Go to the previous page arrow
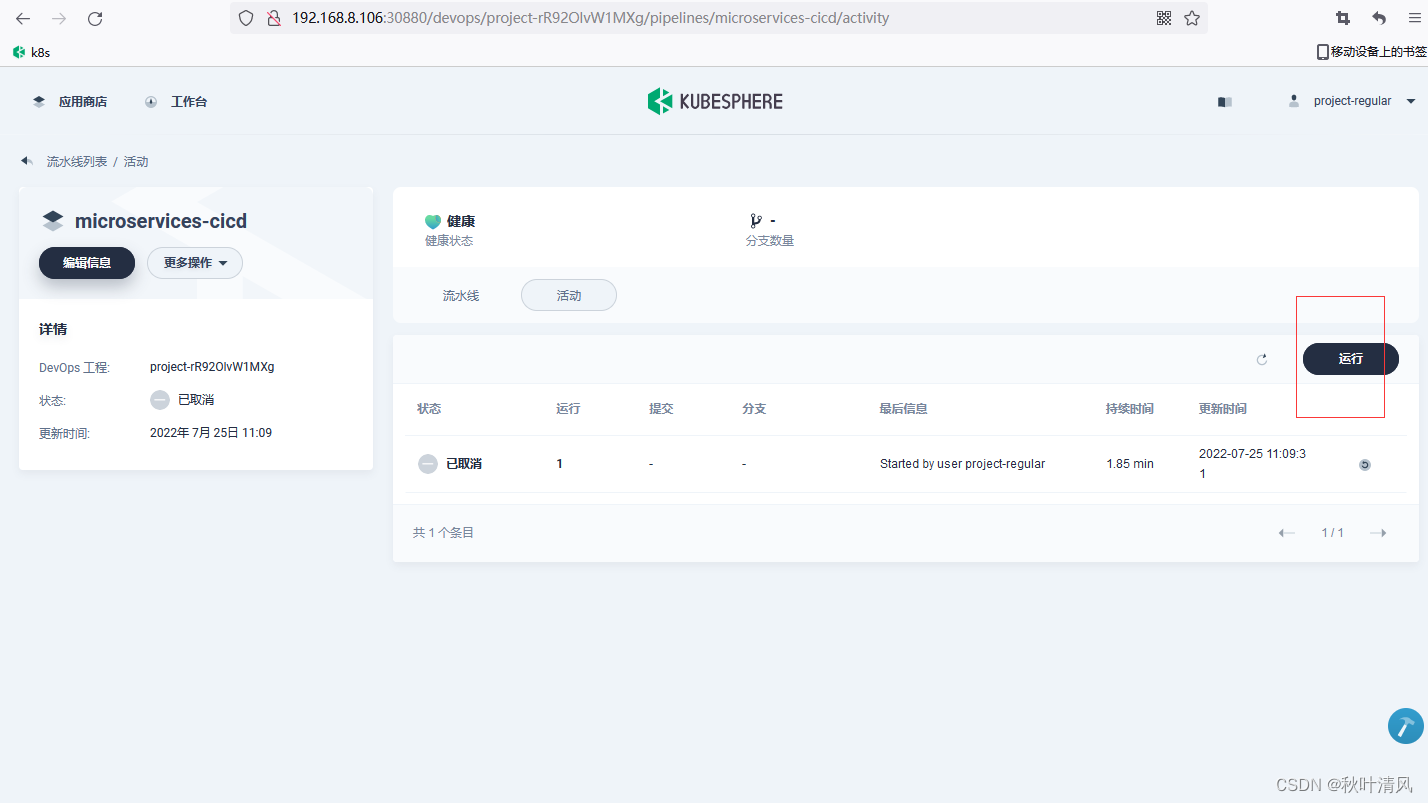Viewport: 1428px width, 803px height. (x=1287, y=533)
